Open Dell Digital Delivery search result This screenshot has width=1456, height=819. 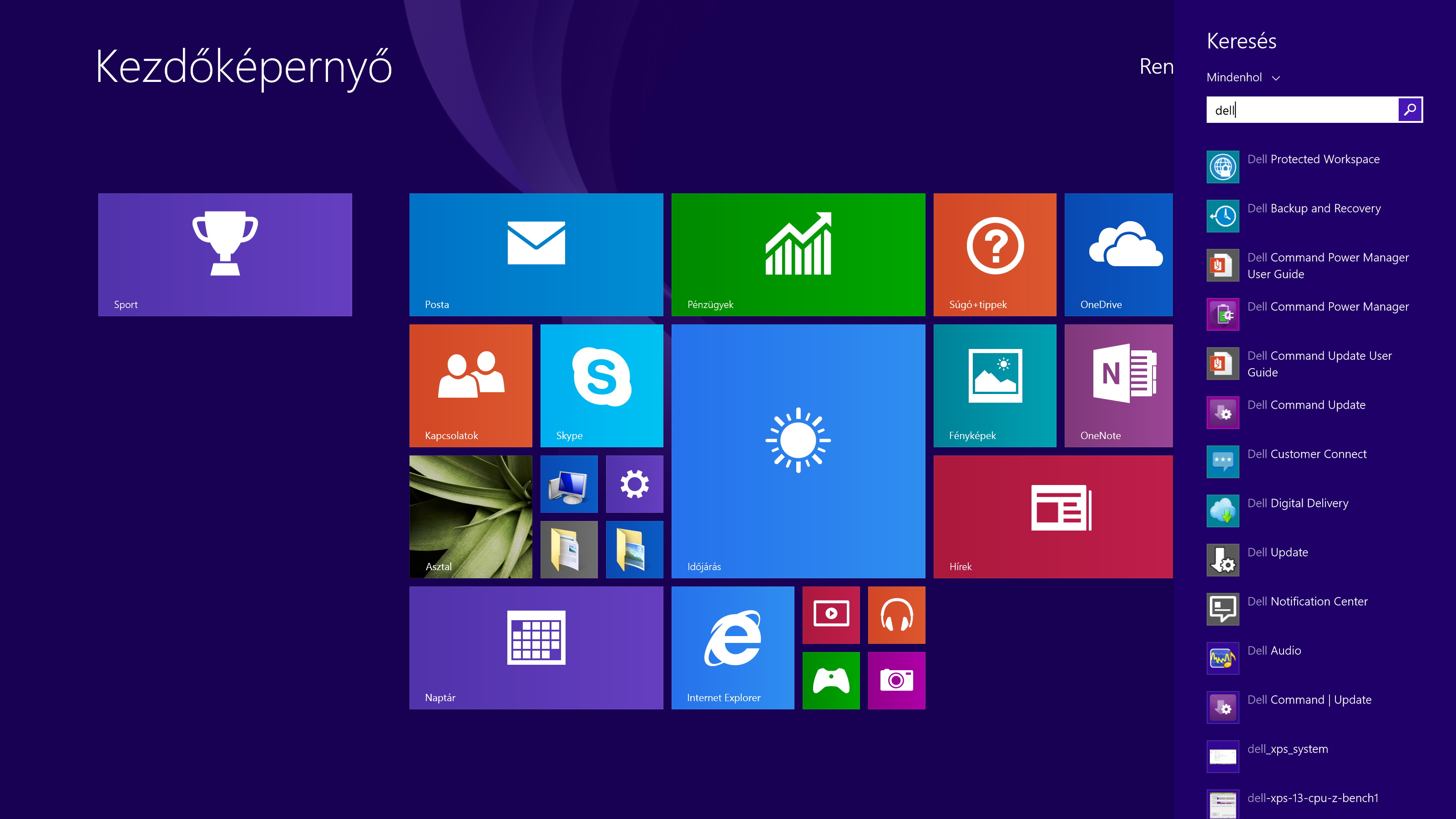click(1298, 503)
